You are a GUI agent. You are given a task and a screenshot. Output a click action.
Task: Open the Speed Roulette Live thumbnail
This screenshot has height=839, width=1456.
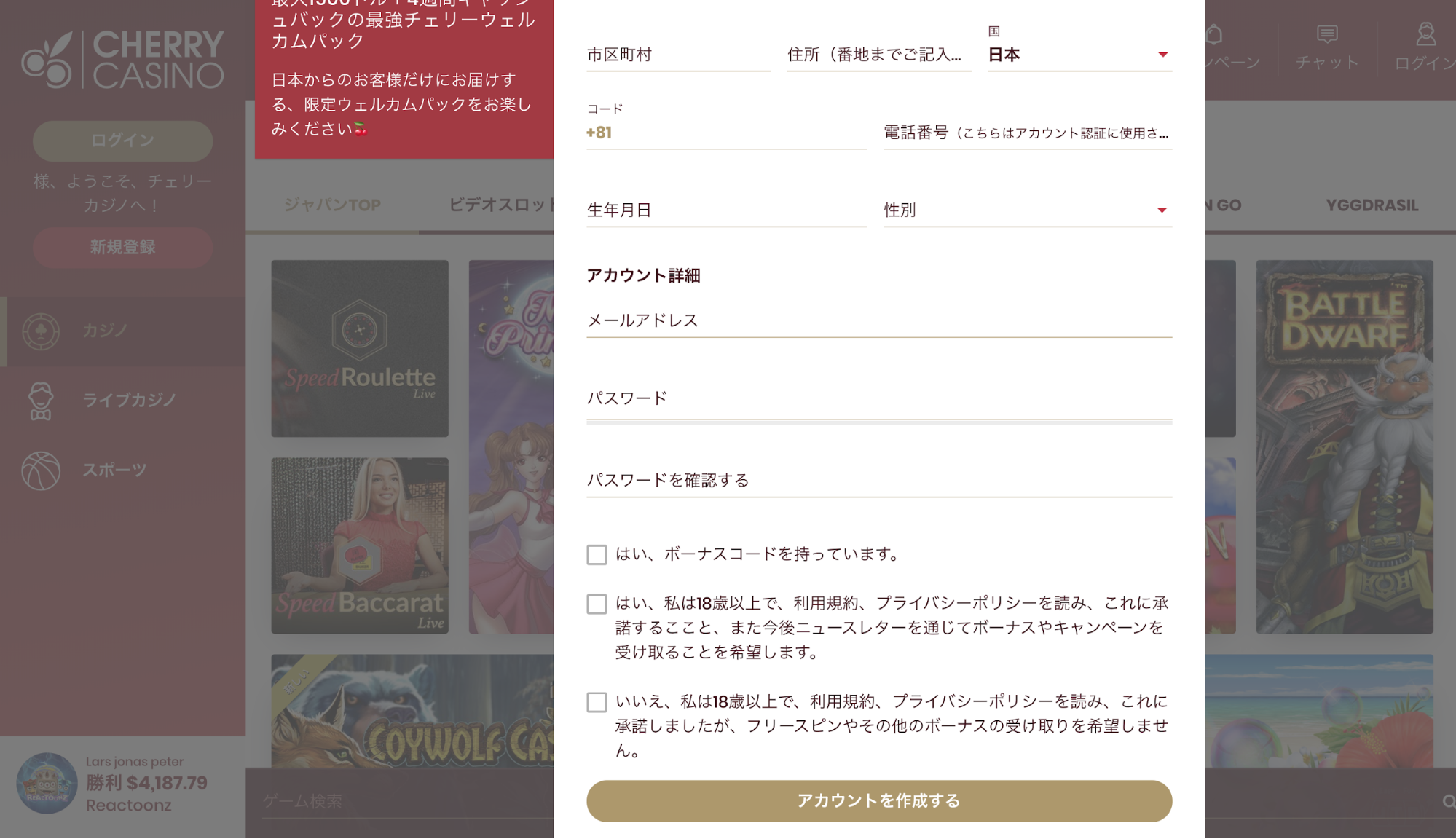[x=360, y=348]
